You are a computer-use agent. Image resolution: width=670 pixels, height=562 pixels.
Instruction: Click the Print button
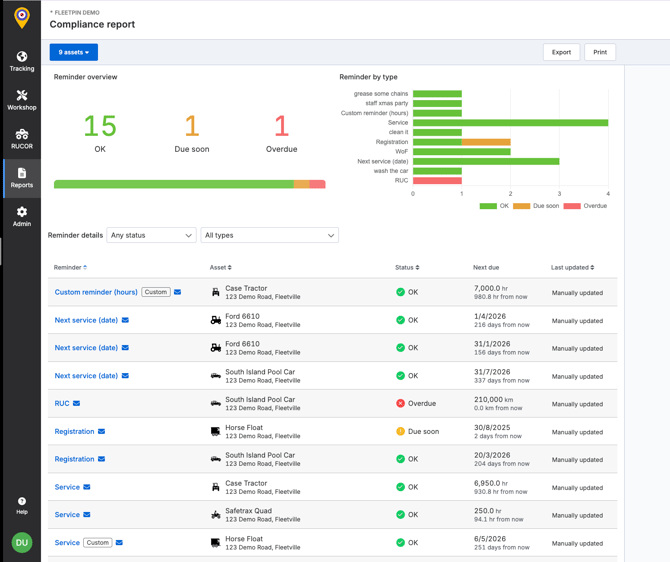[x=600, y=52]
